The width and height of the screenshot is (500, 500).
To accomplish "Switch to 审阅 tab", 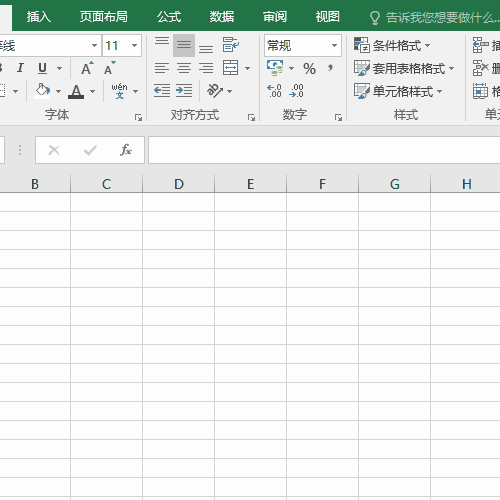I will (275, 17).
